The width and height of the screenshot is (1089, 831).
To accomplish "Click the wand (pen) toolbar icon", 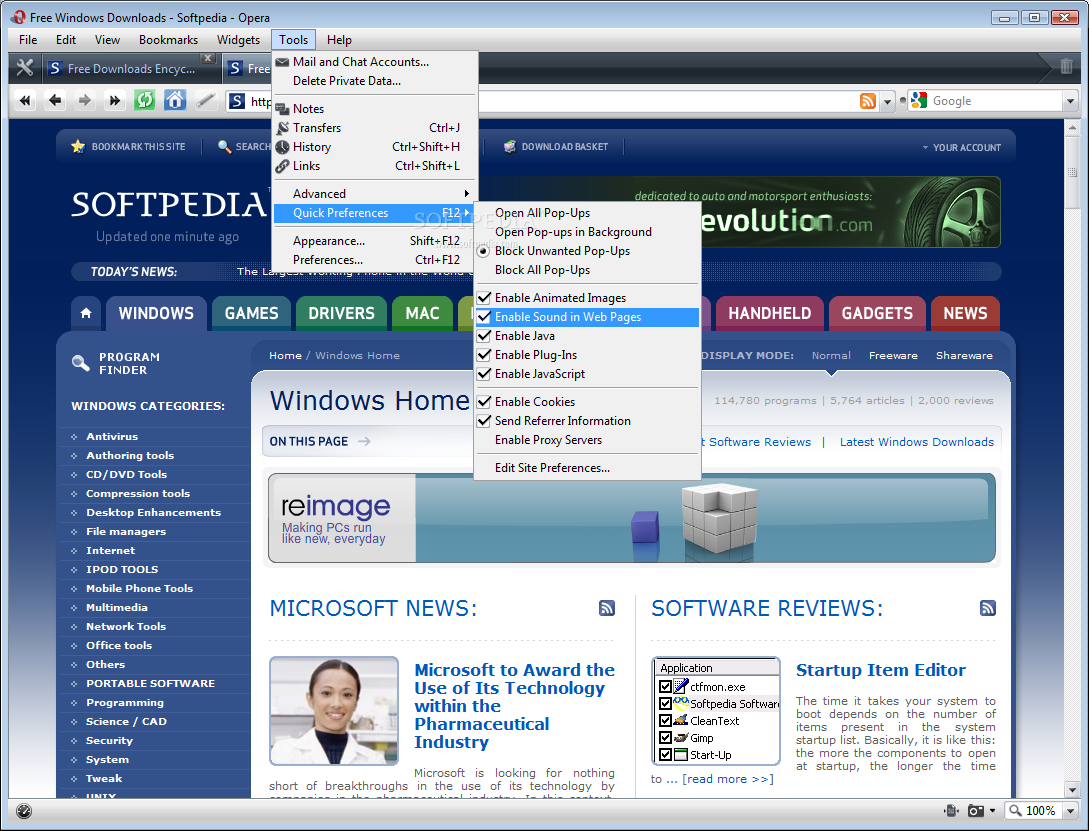I will (205, 101).
